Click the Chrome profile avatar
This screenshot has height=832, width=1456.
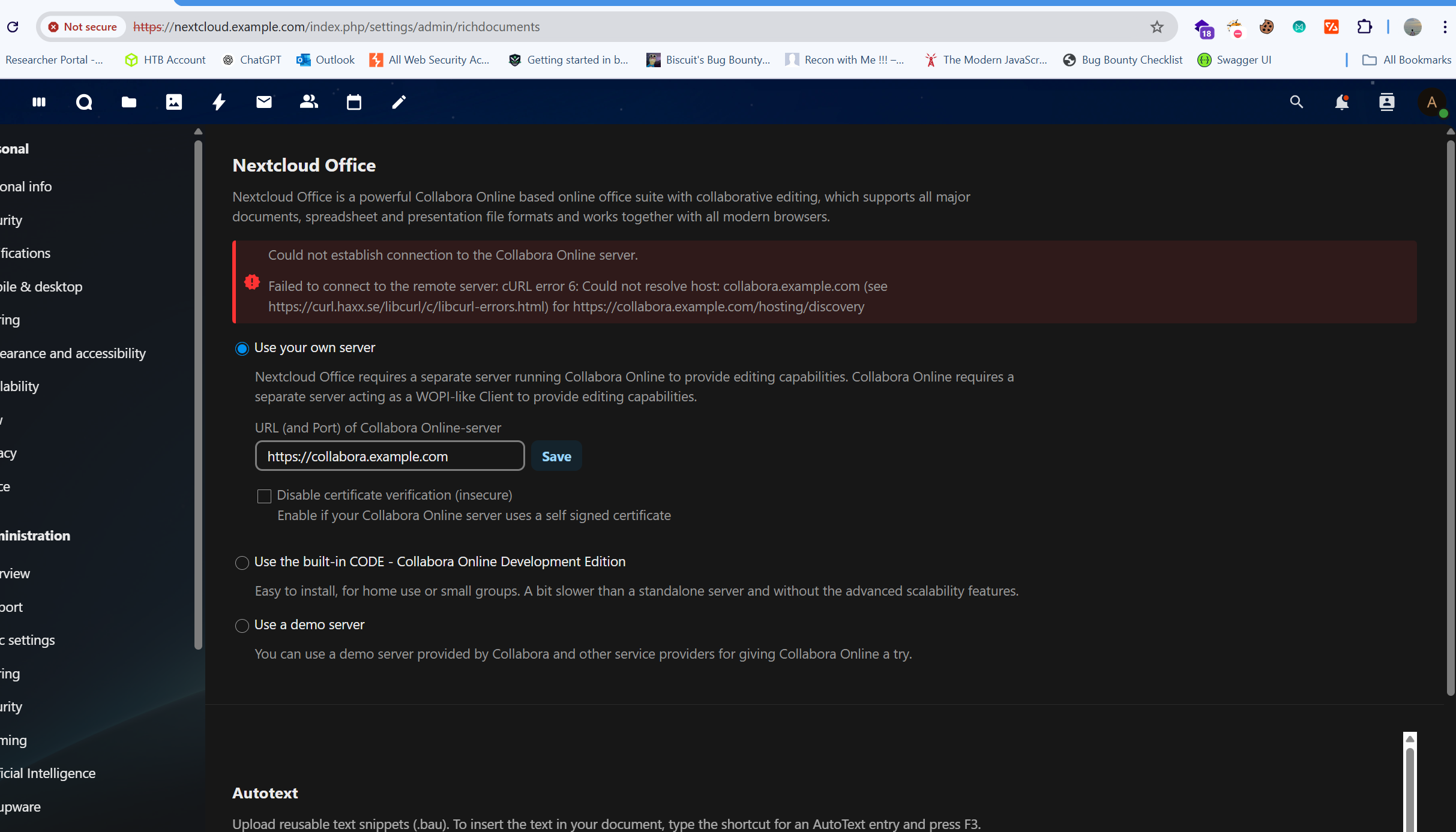pos(1413,27)
